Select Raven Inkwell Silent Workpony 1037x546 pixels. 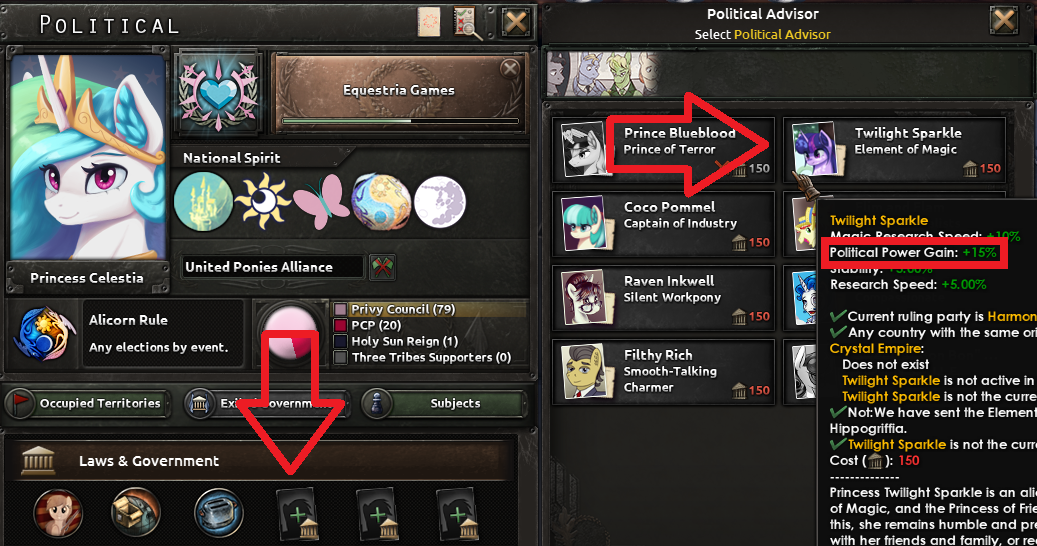pos(663,298)
